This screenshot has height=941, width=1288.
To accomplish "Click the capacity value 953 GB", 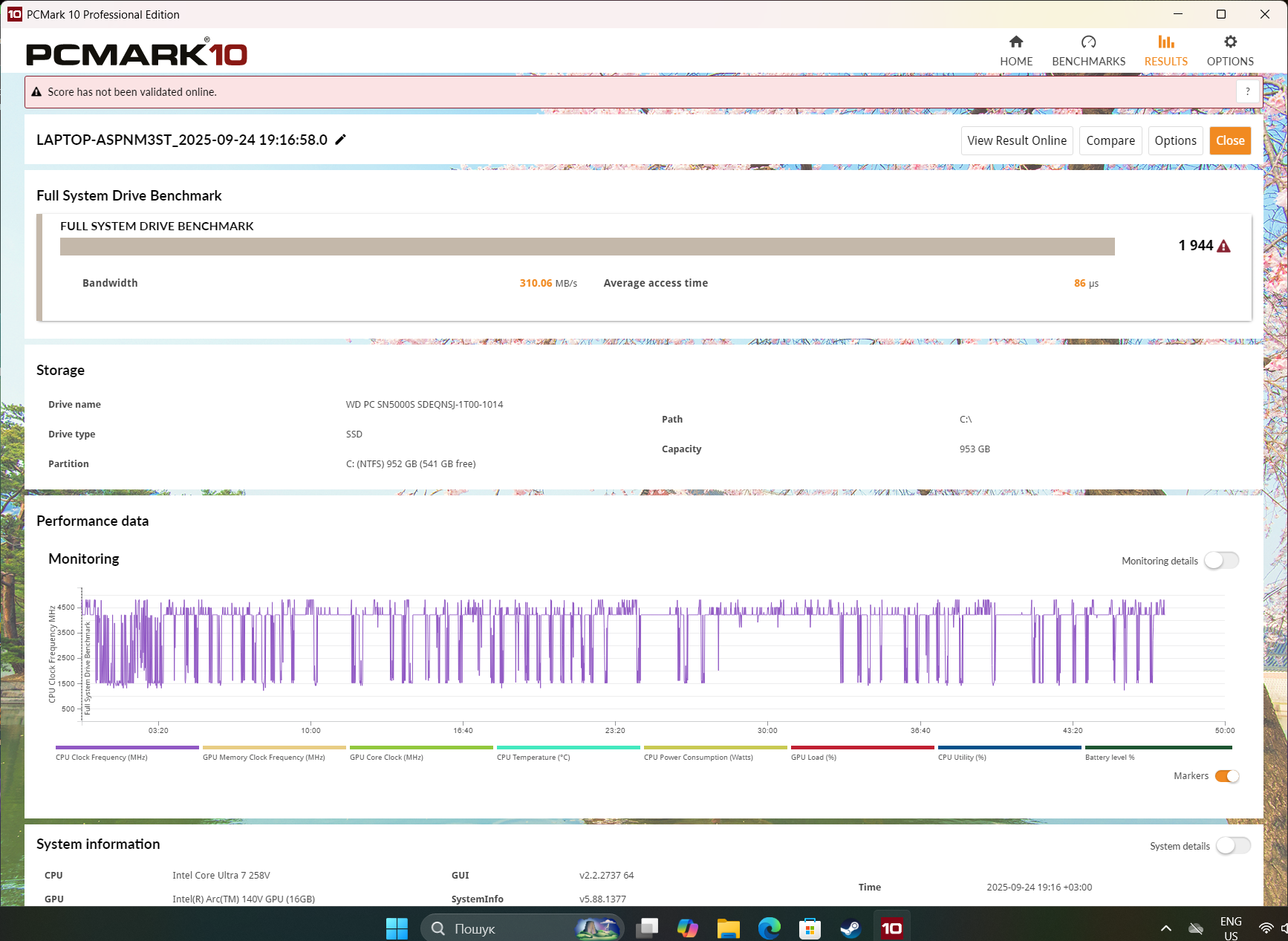I will tap(975, 449).
